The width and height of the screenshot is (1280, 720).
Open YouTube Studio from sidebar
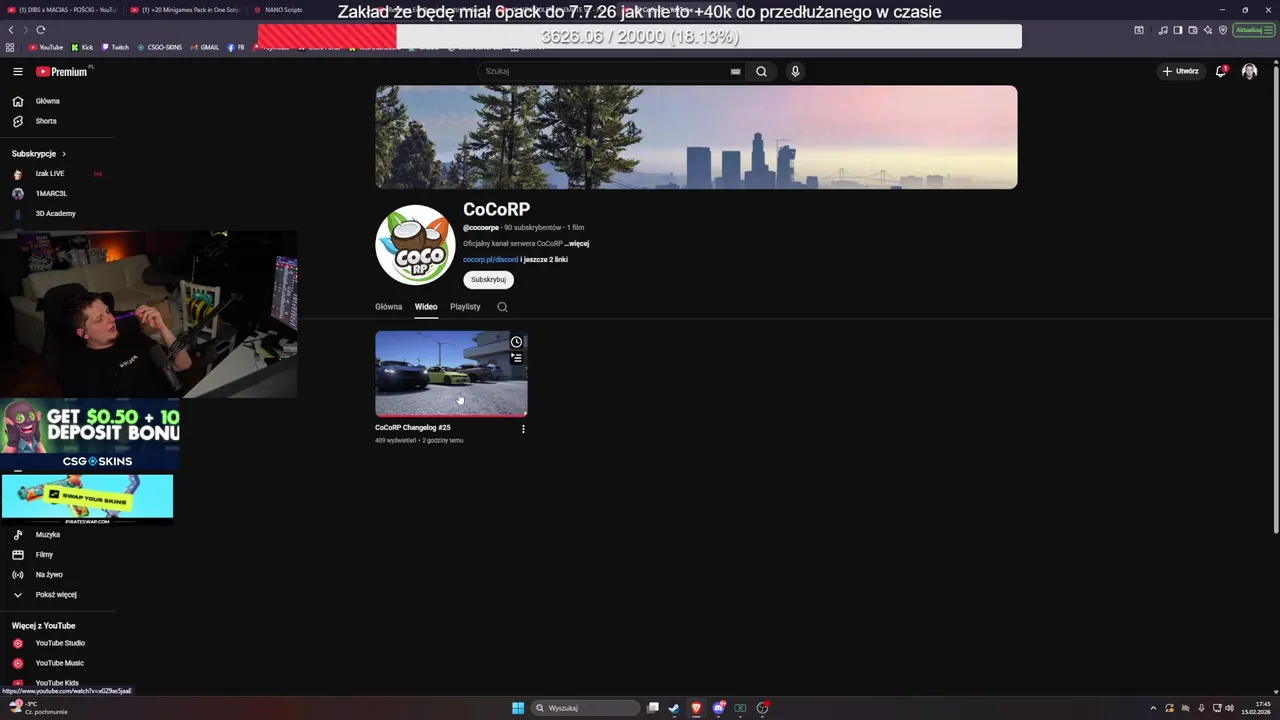(x=60, y=644)
